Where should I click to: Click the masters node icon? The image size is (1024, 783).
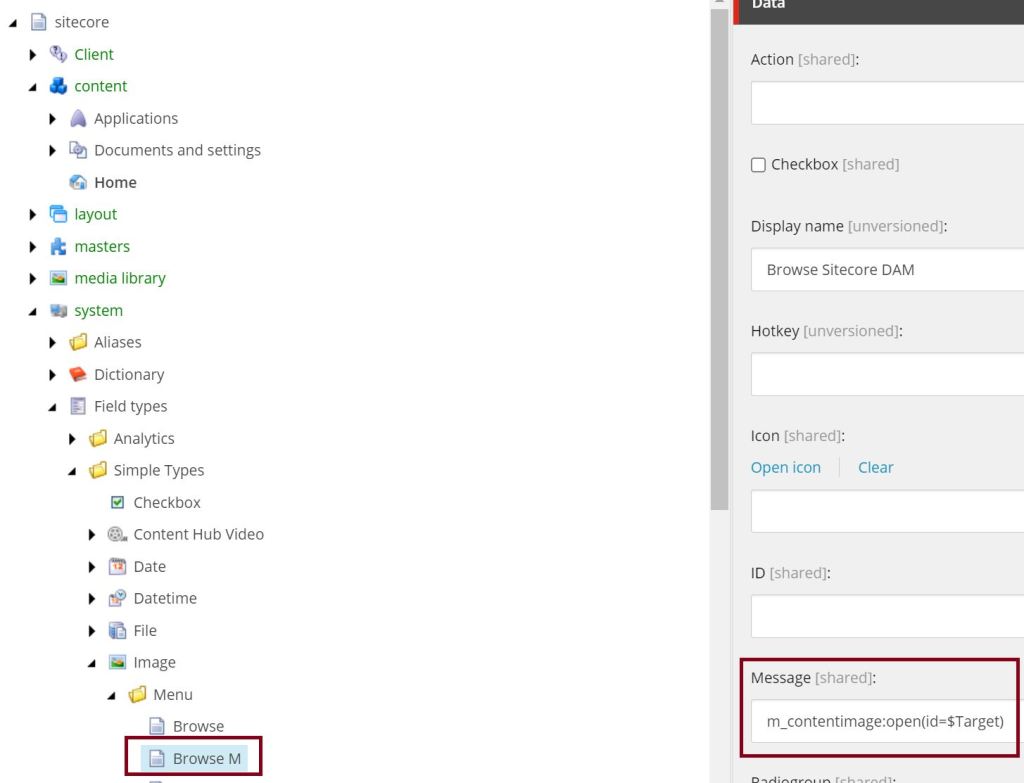[x=61, y=246]
